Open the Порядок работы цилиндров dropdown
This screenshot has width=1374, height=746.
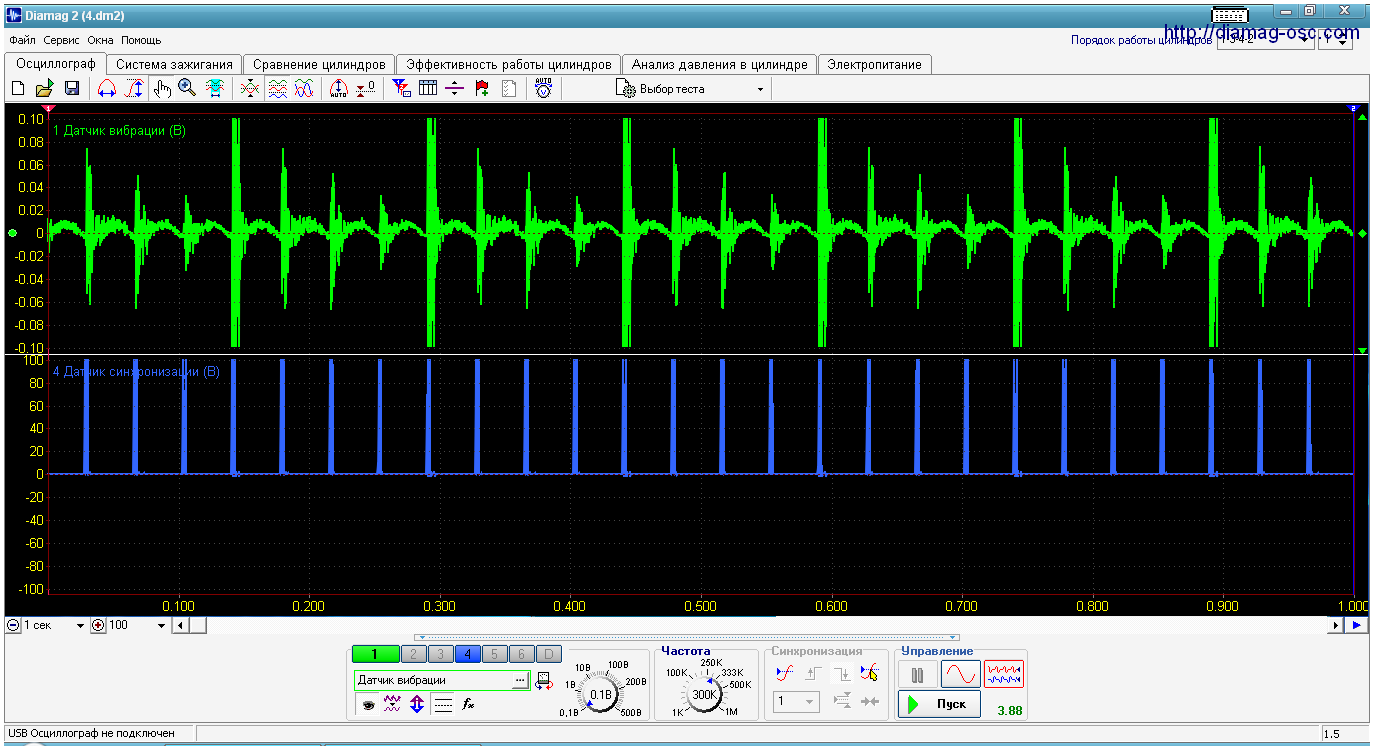[1265, 41]
